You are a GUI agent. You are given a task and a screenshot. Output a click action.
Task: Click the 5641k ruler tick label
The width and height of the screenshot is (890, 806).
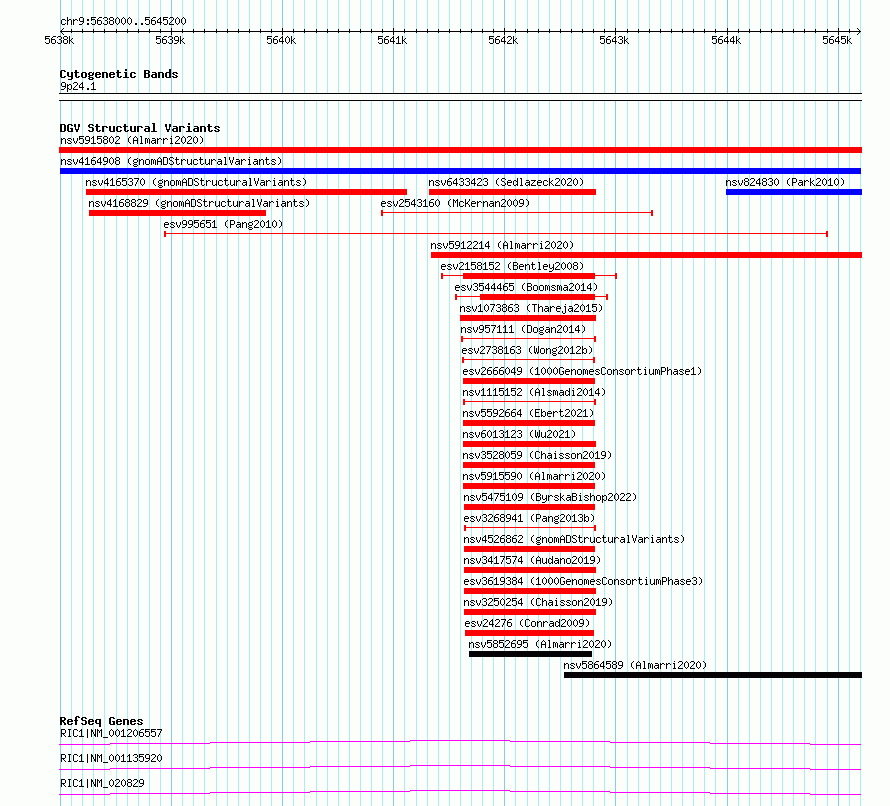(392, 40)
